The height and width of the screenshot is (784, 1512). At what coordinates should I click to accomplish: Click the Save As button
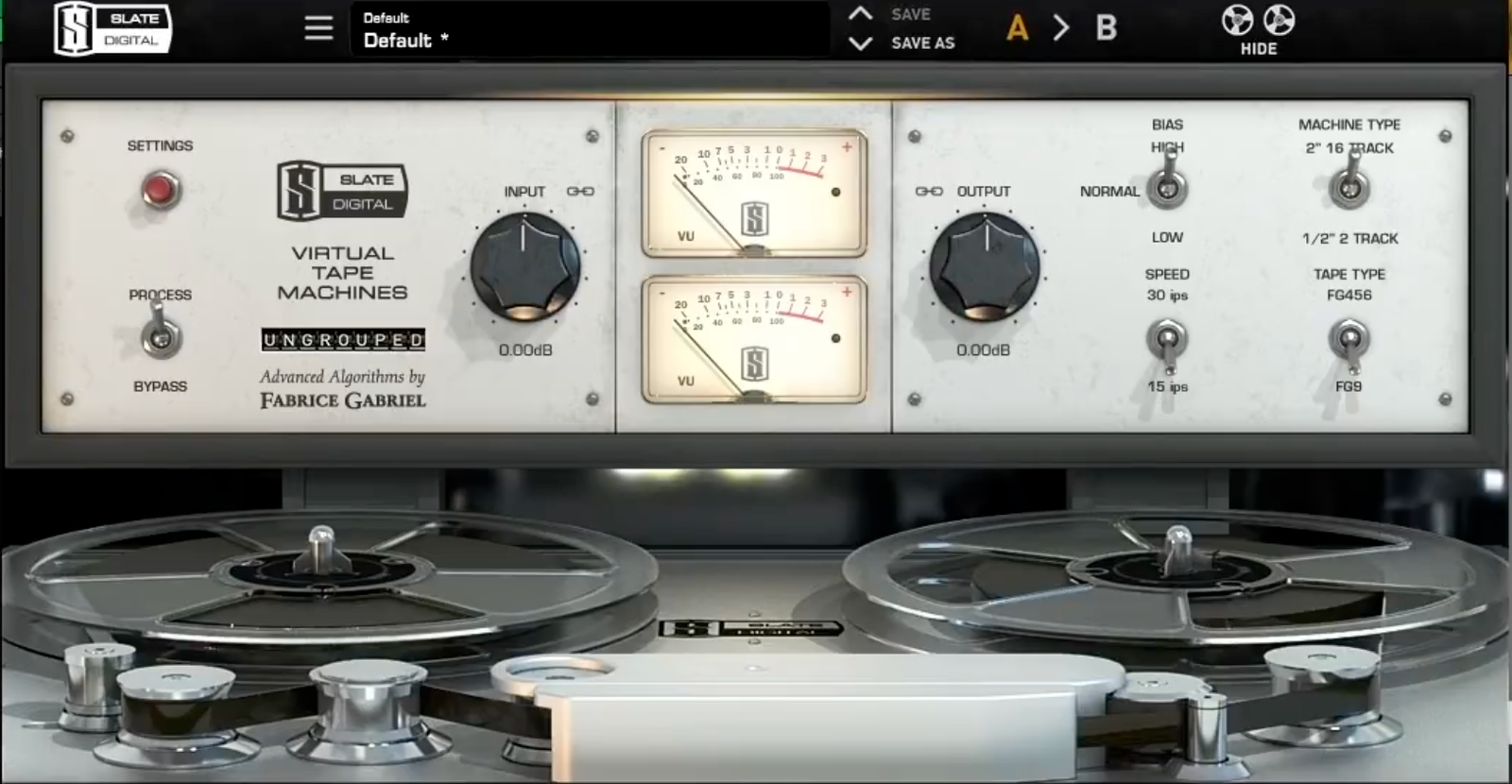pos(922,43)
